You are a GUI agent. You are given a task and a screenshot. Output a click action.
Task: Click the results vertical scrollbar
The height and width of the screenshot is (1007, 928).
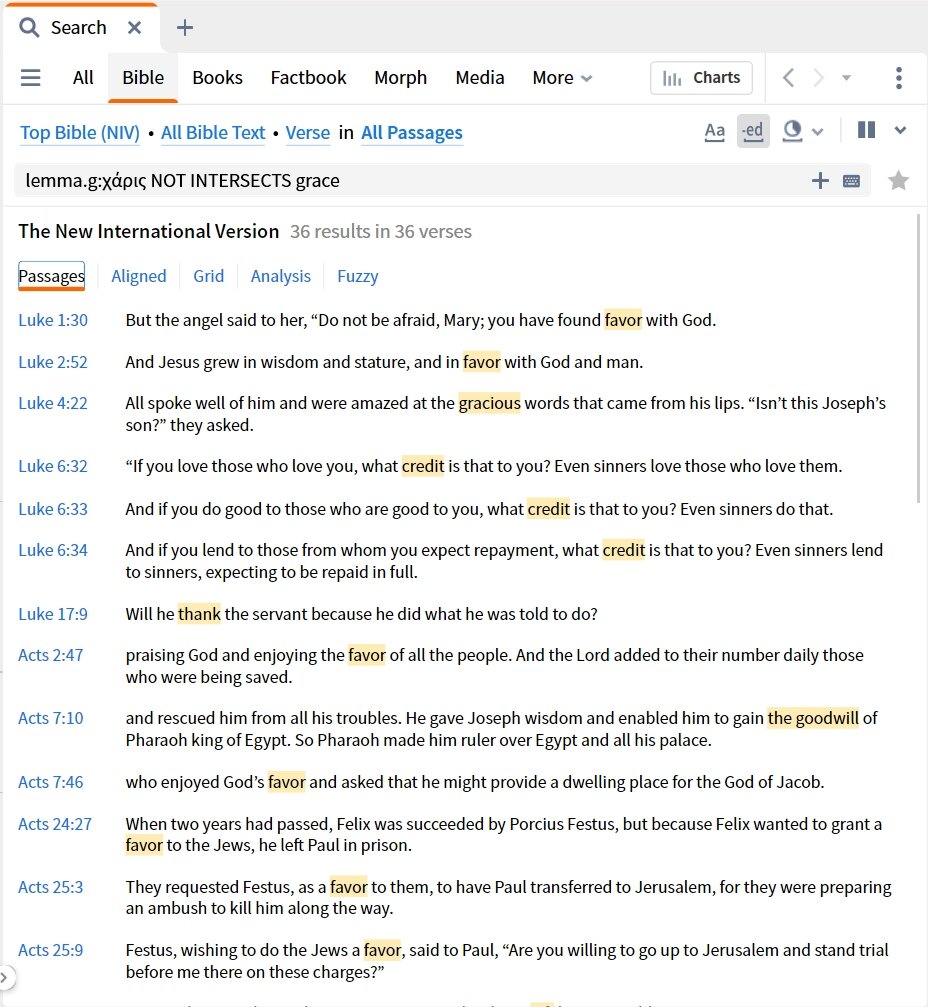tap(918, 358)
